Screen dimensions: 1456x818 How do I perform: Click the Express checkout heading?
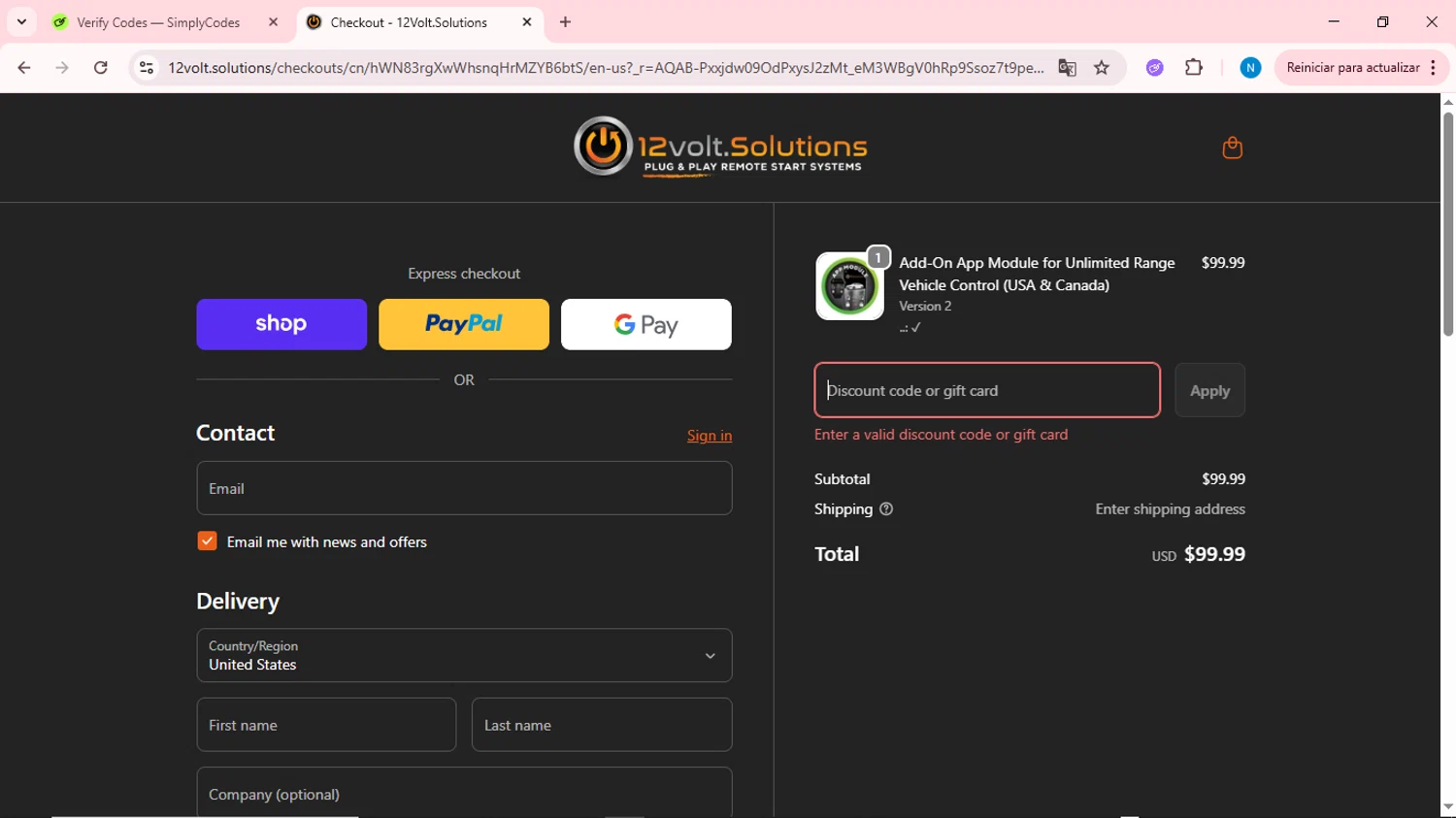464,274
